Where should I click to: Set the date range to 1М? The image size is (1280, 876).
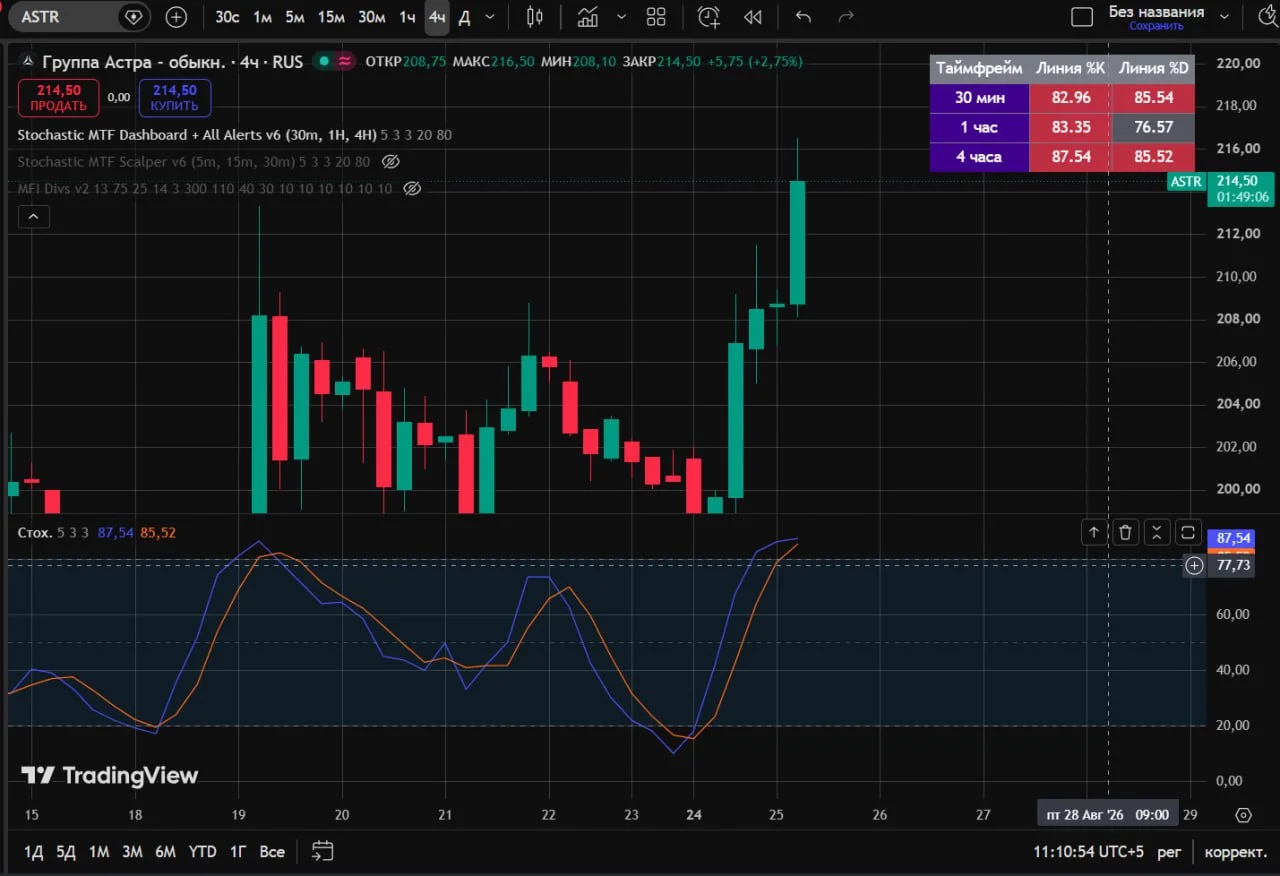coord(99,852)
